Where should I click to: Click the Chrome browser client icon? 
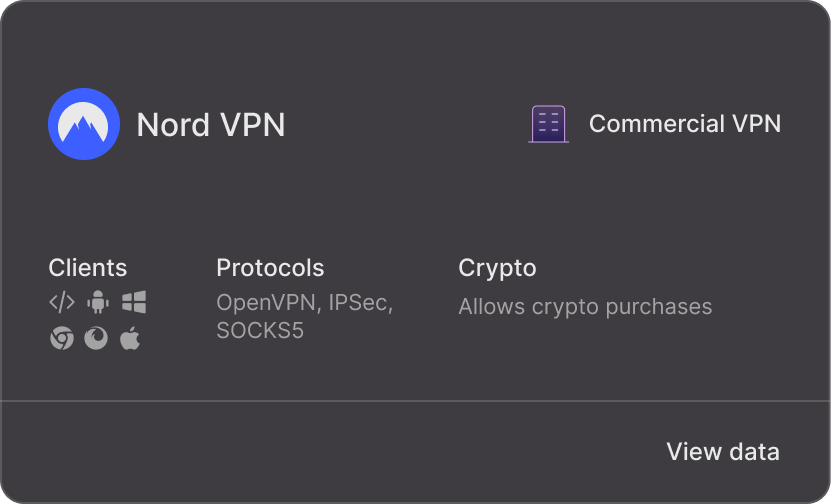[x=62, y=338]
